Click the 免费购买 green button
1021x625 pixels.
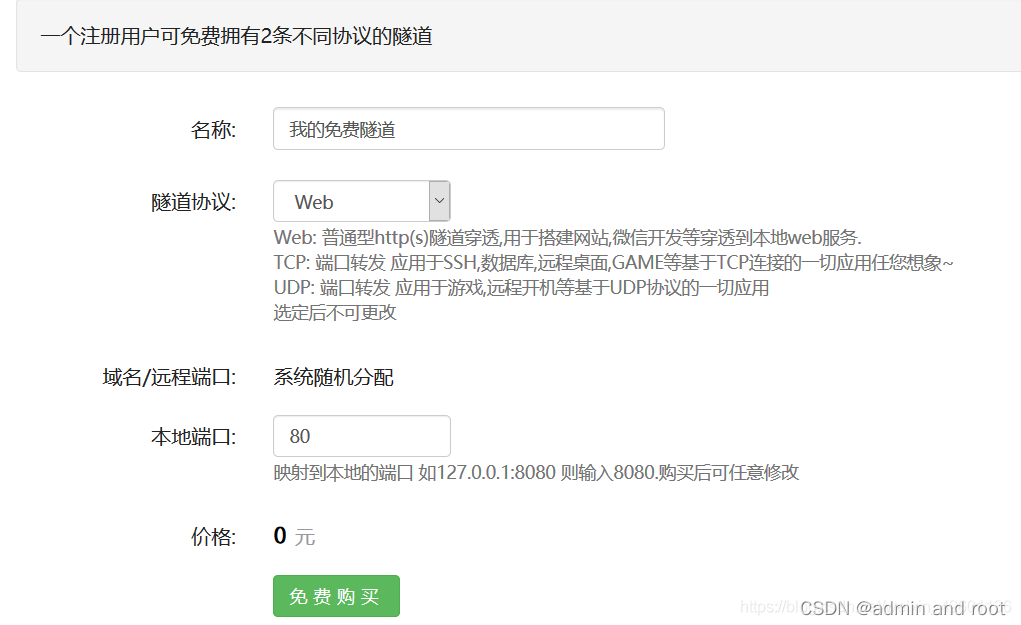point(335,595)
